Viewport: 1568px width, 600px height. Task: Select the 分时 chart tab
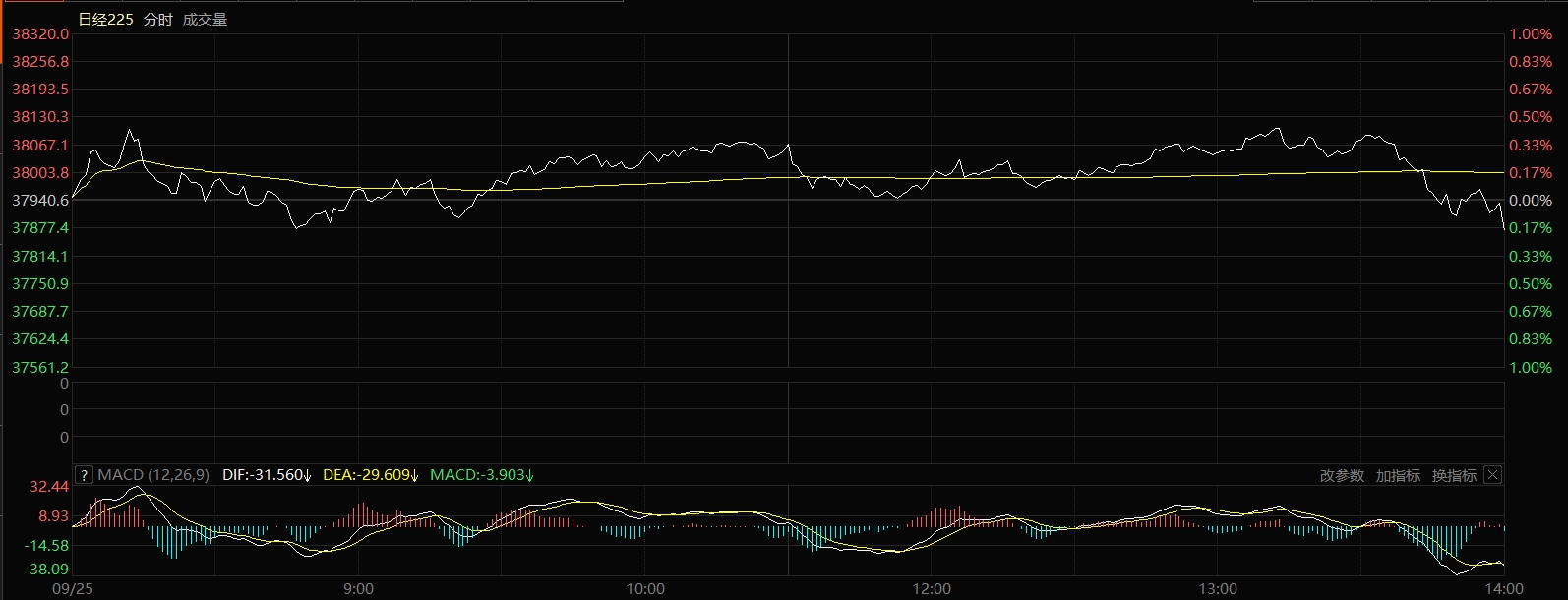[x=157, y=20]
